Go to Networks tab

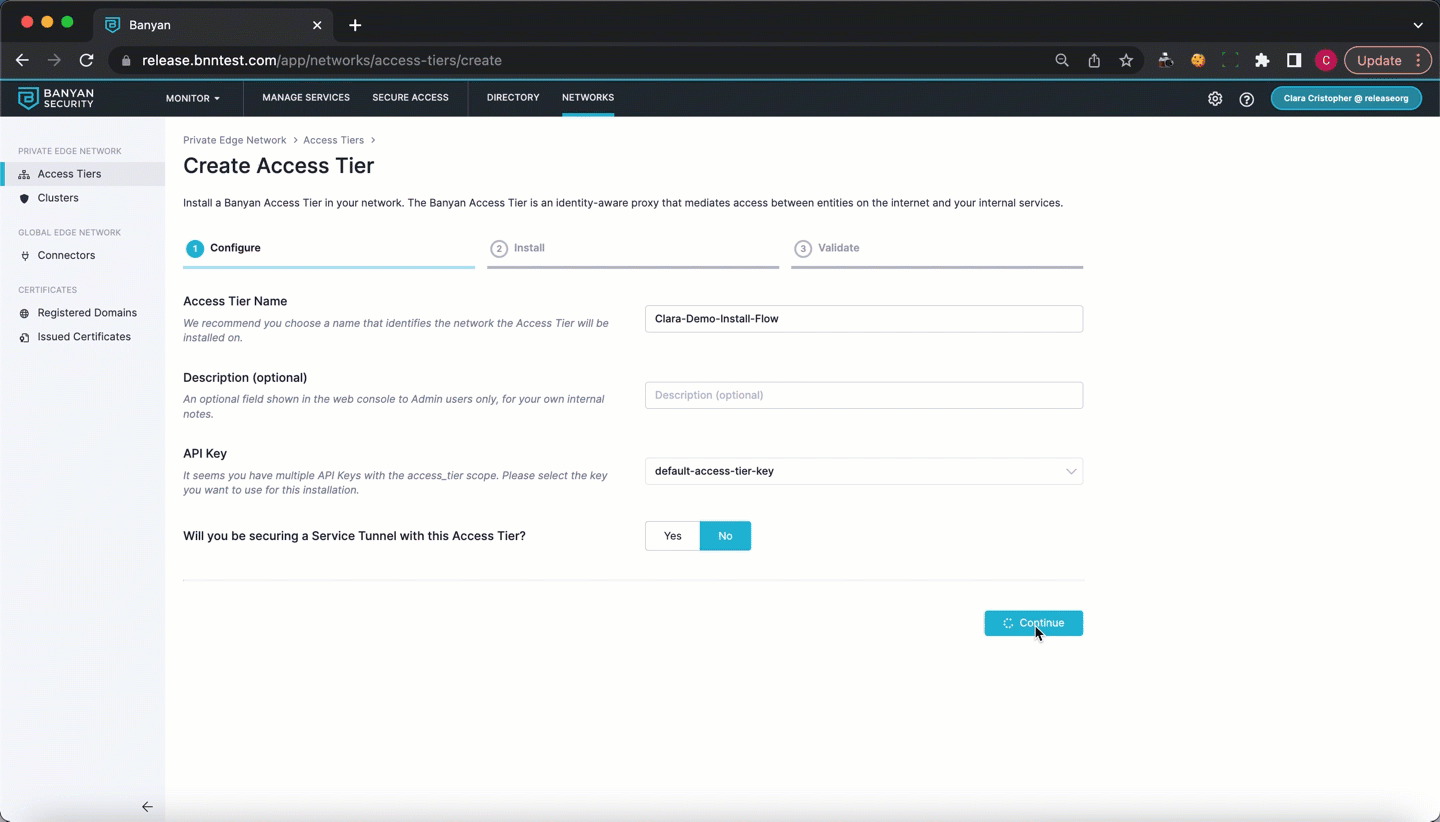point(588,98)
